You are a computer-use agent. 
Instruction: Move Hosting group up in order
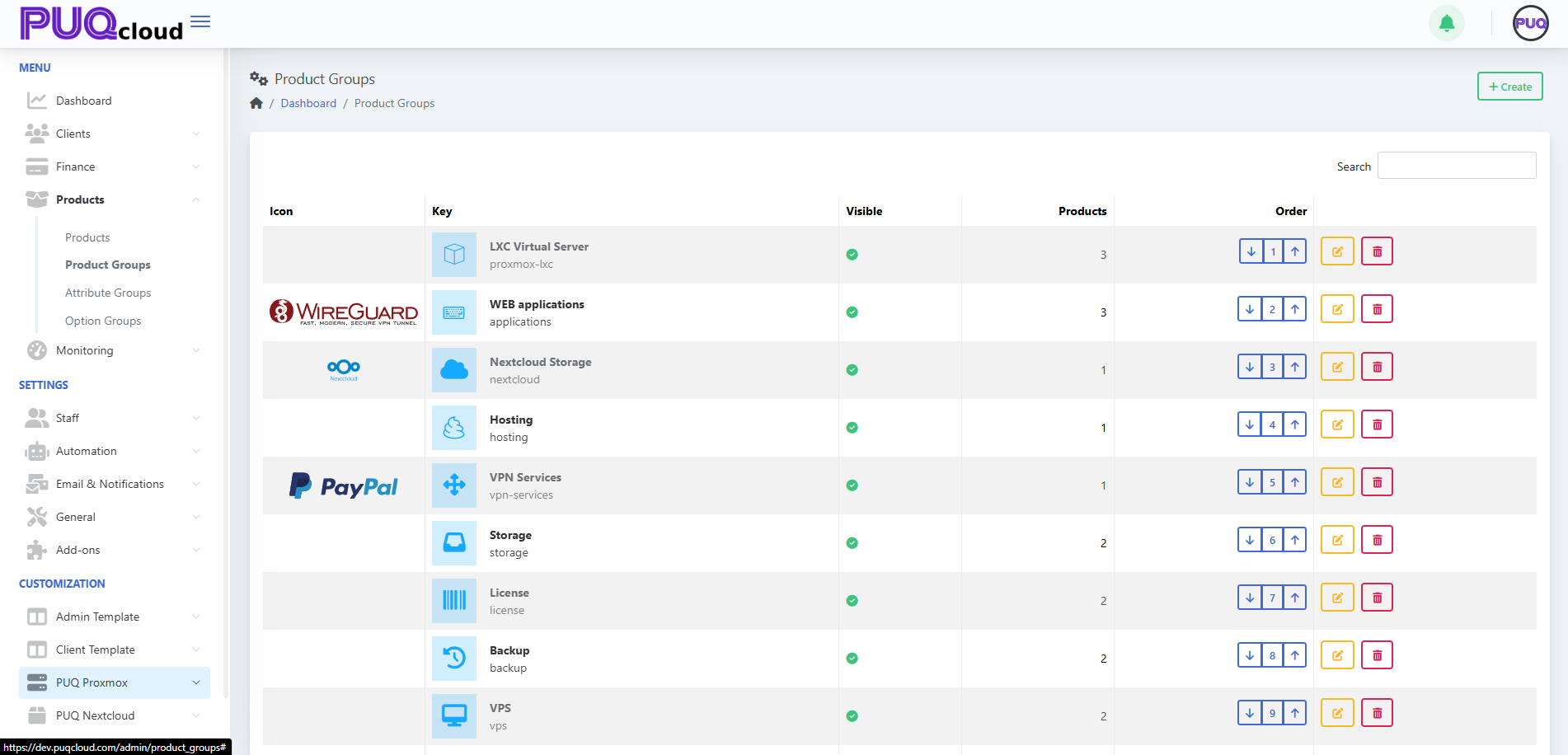click(x=1295, y=424)
